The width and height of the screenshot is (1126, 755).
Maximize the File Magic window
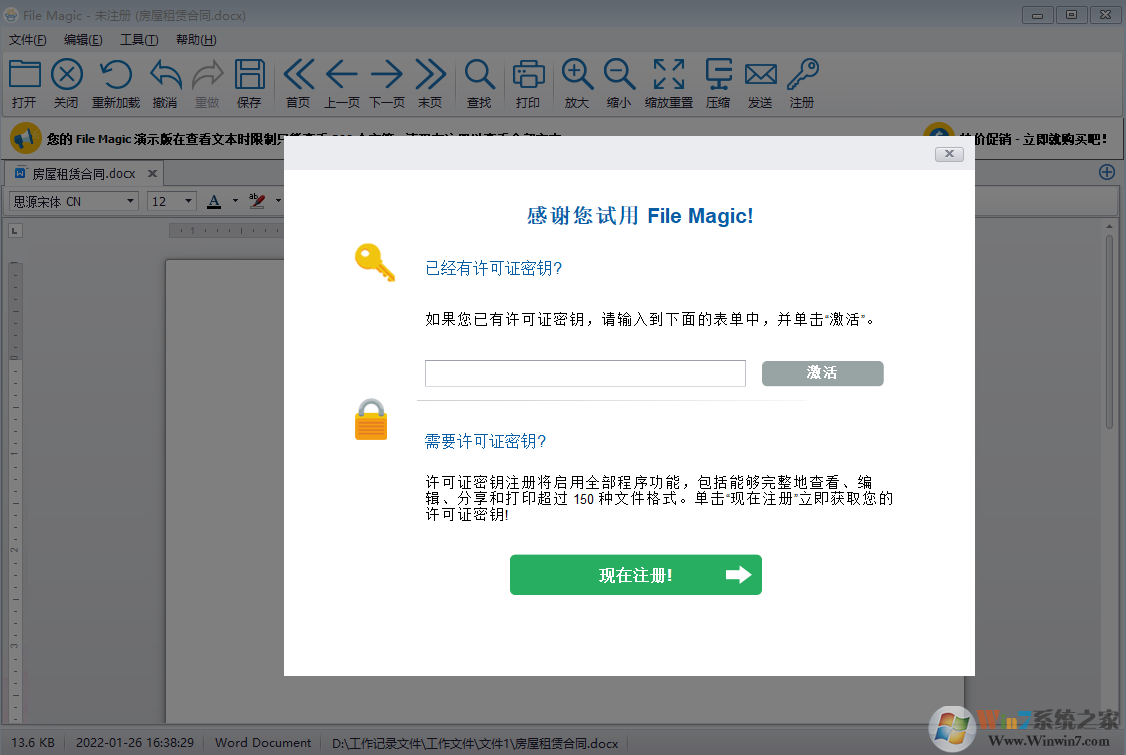tap(1071, 14)
